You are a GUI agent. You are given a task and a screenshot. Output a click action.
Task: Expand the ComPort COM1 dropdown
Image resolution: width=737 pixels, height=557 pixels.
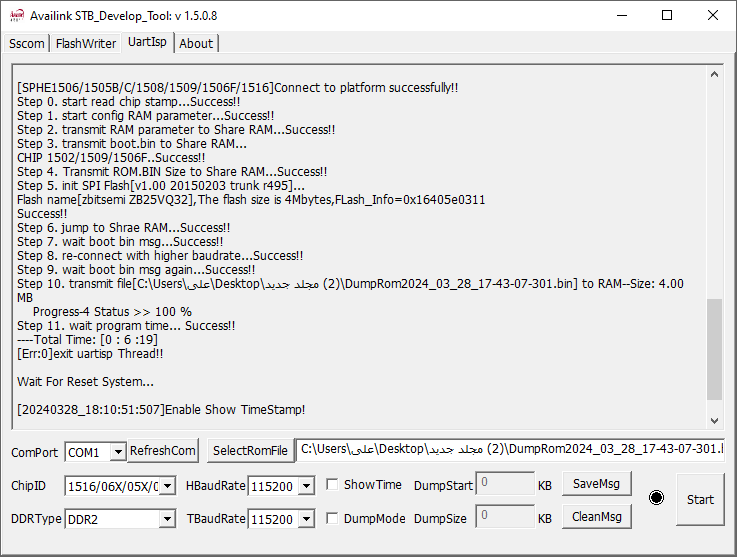(x=118, y=452)
